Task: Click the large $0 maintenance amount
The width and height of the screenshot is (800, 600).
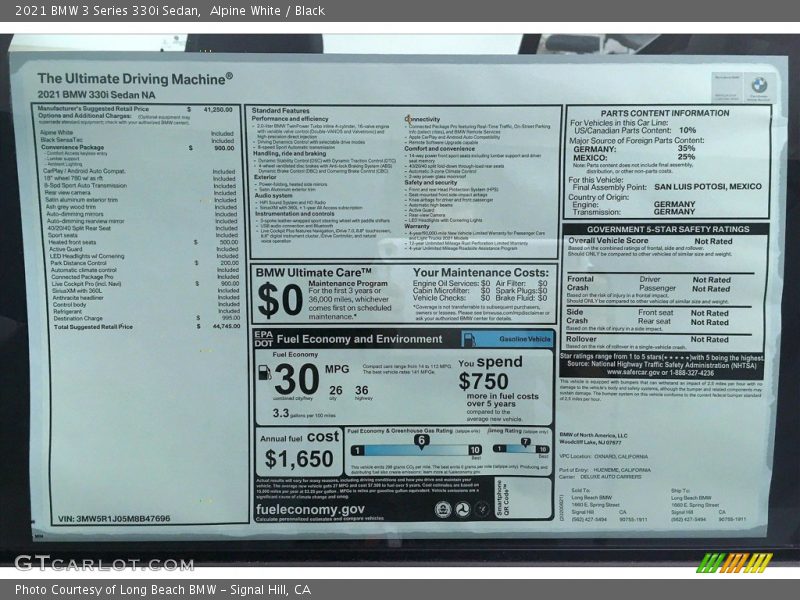Action: click(280, 300)
